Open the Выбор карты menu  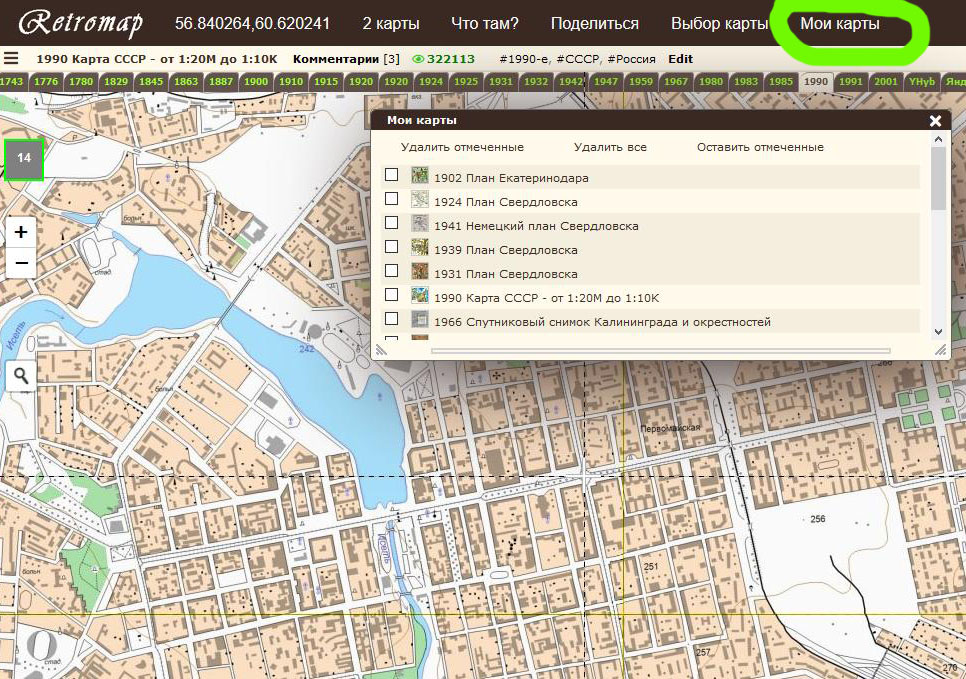(719, 23)
